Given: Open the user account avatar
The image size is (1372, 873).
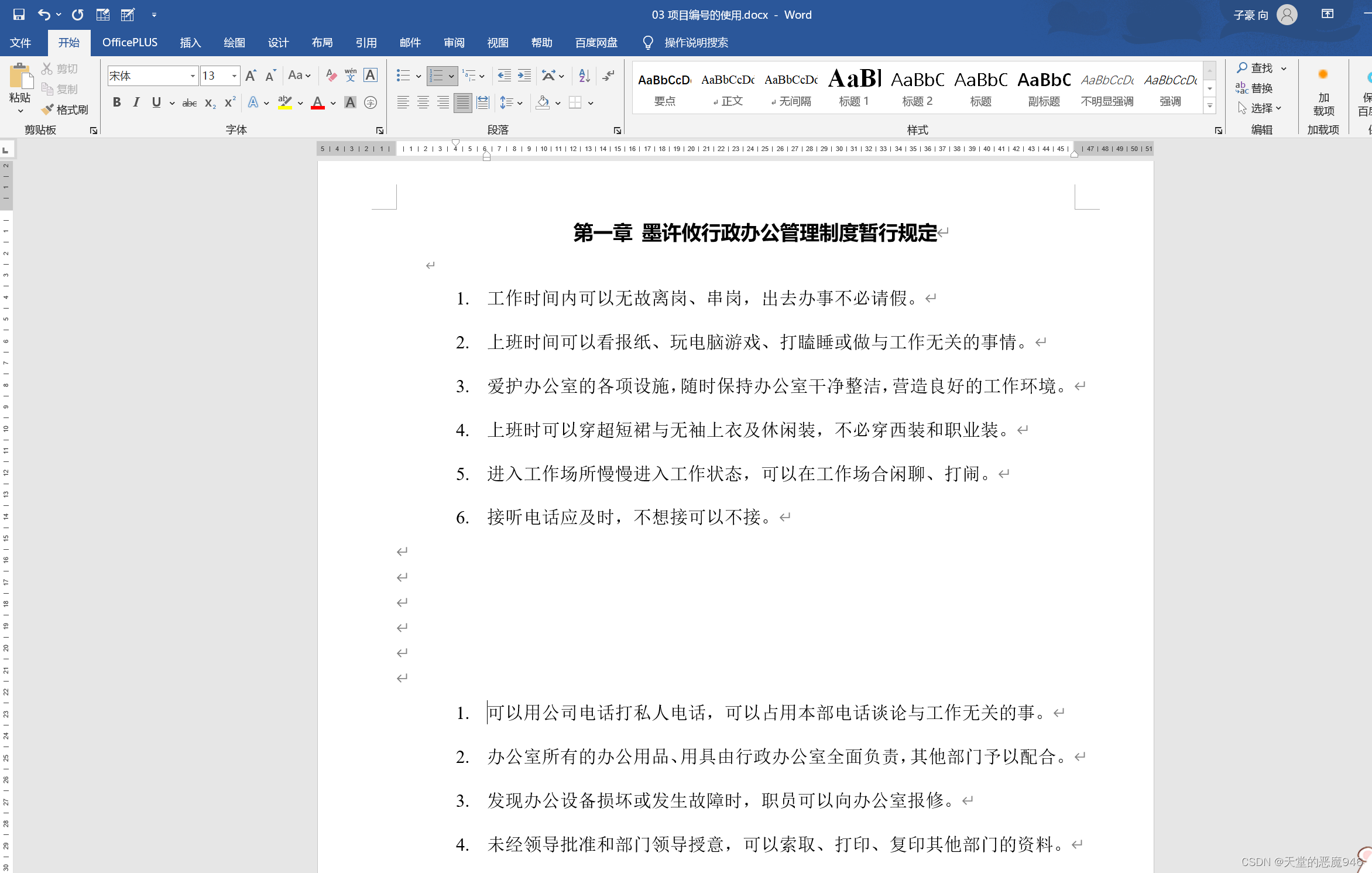Looking at the screenshot, I should [1287, 15].
